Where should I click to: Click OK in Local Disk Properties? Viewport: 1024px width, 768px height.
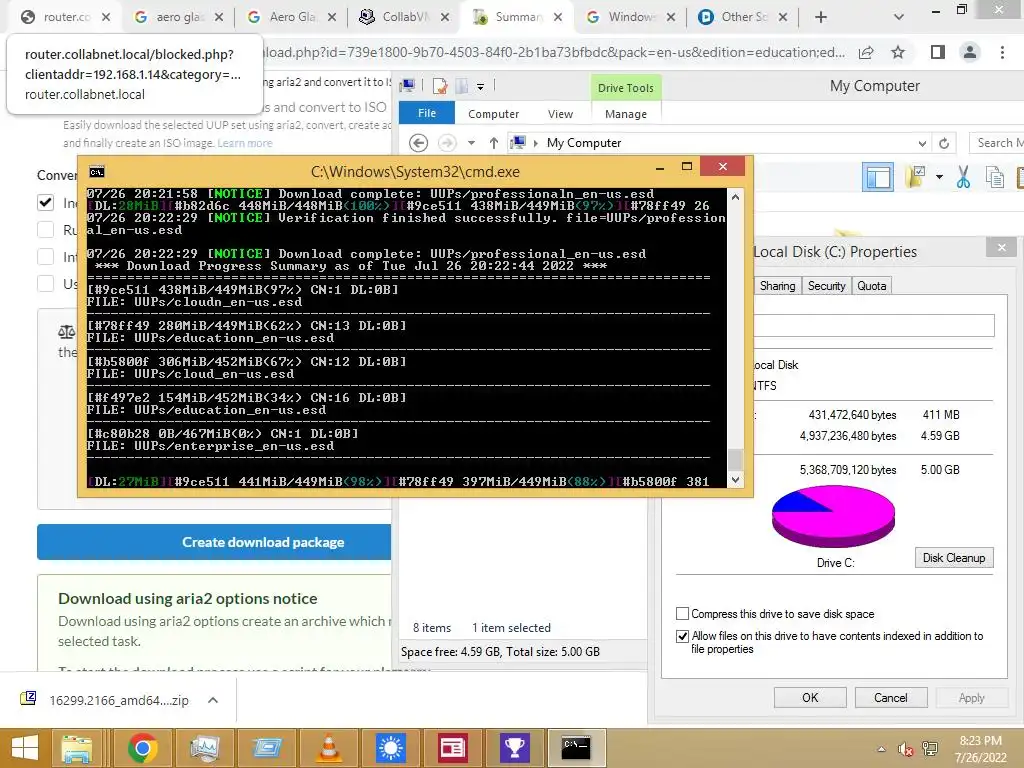point(810,697)
